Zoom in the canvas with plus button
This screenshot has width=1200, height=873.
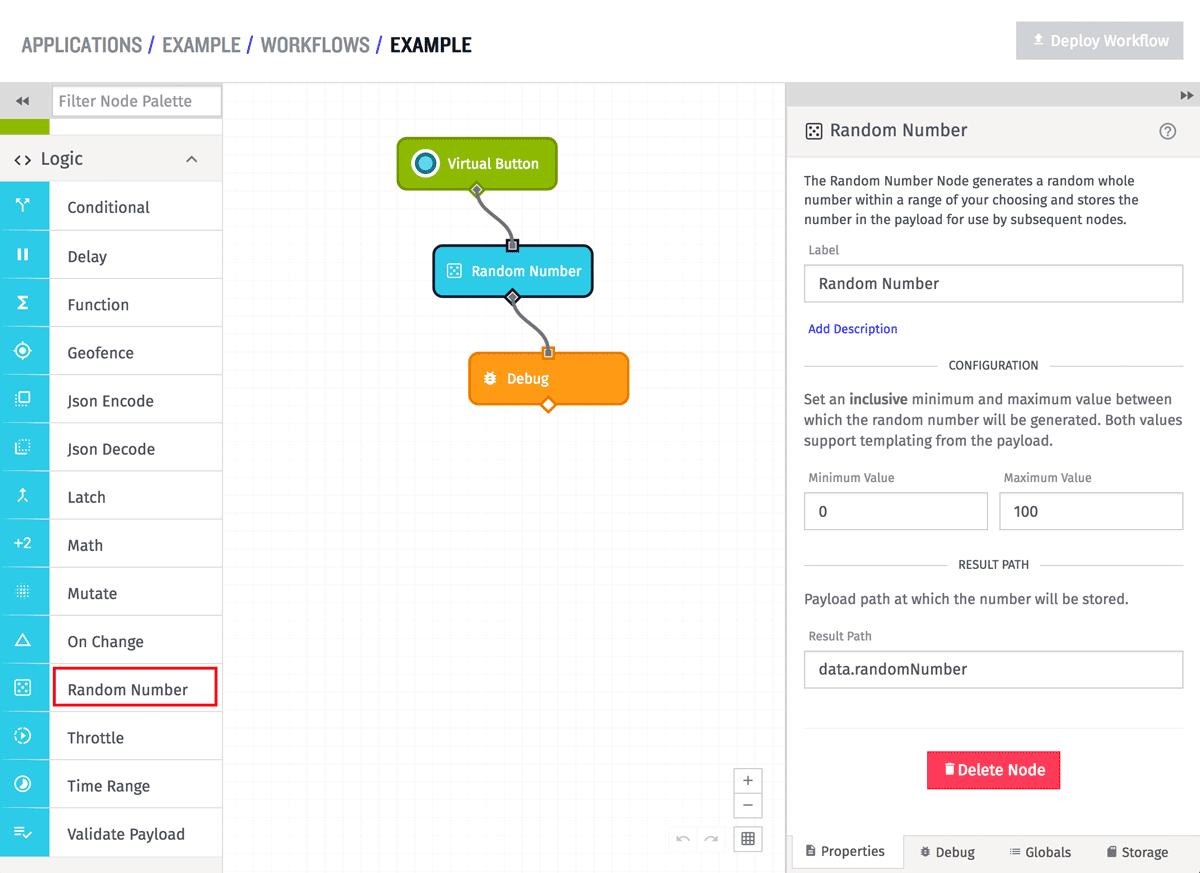[x=748, y=781]
